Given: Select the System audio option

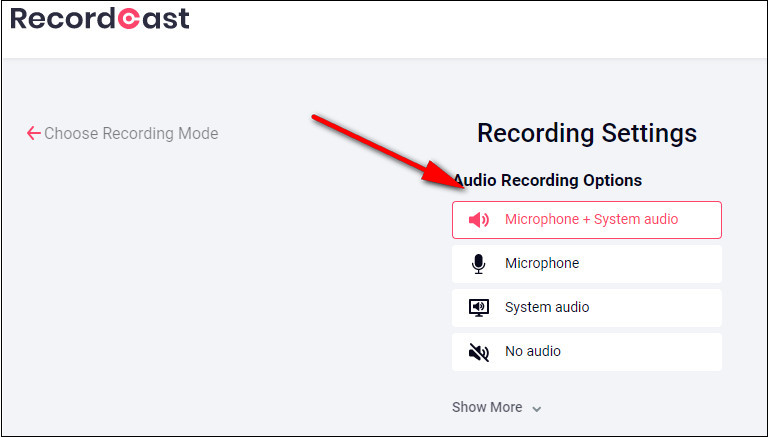Looking at the screenshot, I should tap(586, 308).
